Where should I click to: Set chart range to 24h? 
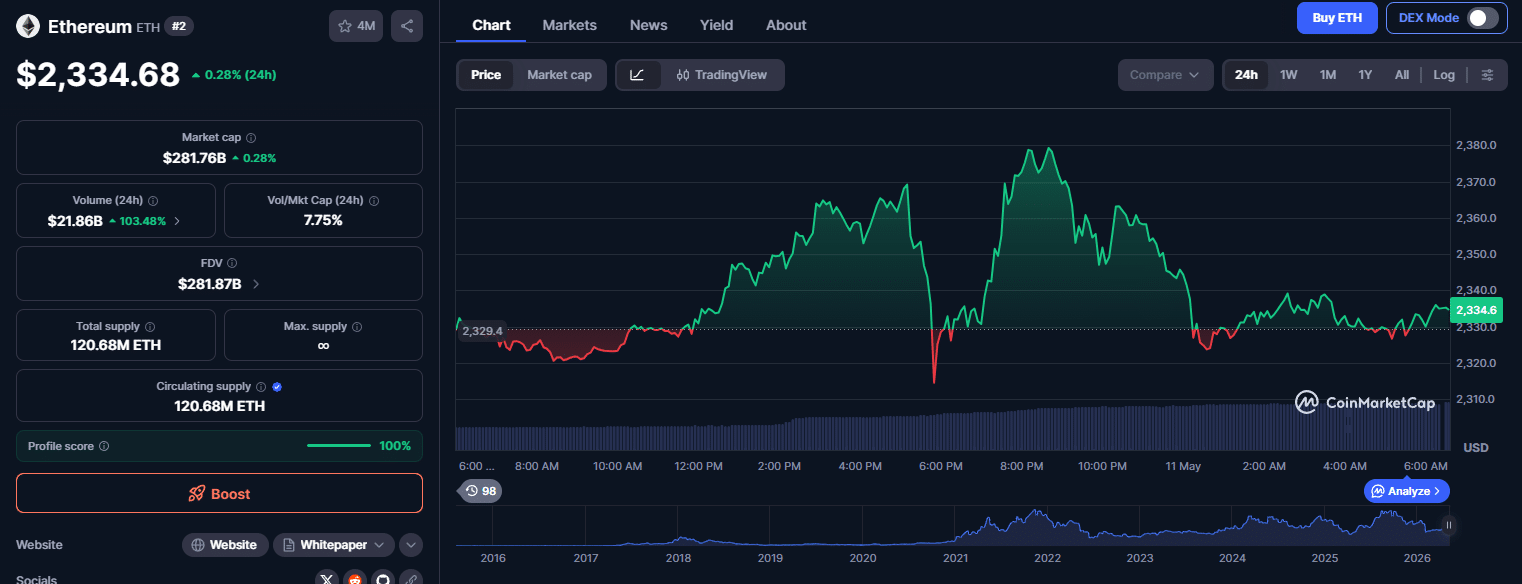coord(1246,75)
